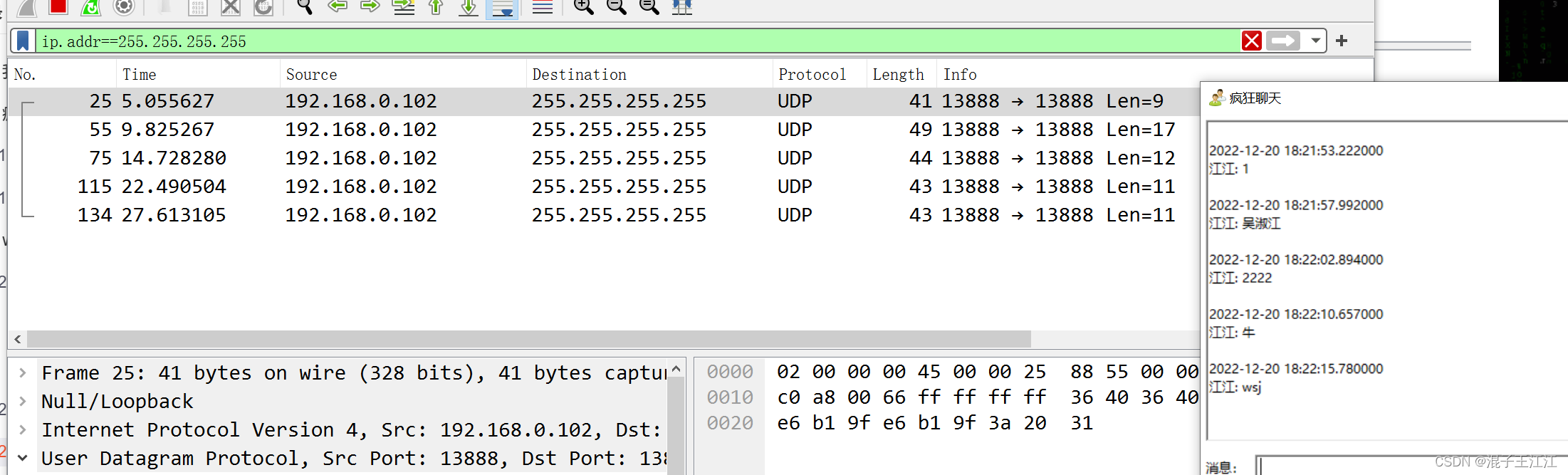The height and width of the screenshot is (475, 1568).
Task: Click the save capture file icon
Action: point(197,7)
